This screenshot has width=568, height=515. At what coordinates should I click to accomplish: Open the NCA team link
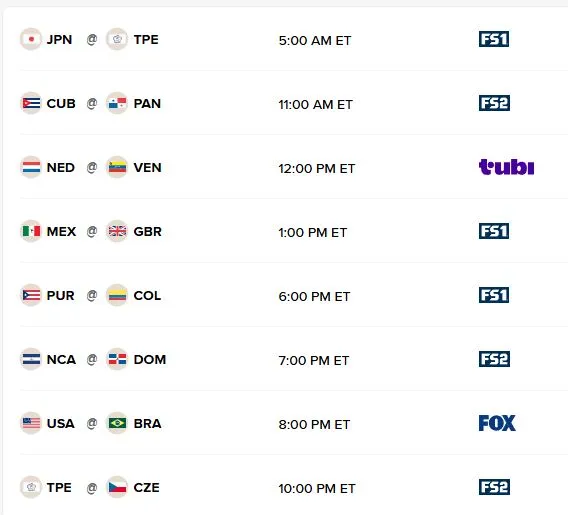tap(61, 360)
